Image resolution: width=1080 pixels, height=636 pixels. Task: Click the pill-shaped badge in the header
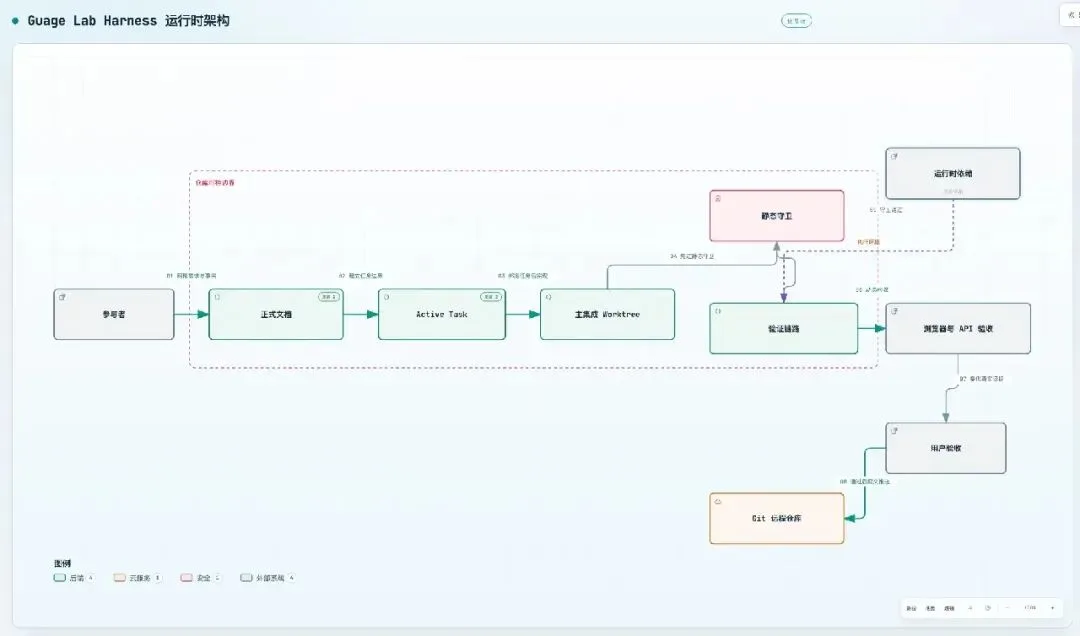pyautogui.click(x=796, y=21)
